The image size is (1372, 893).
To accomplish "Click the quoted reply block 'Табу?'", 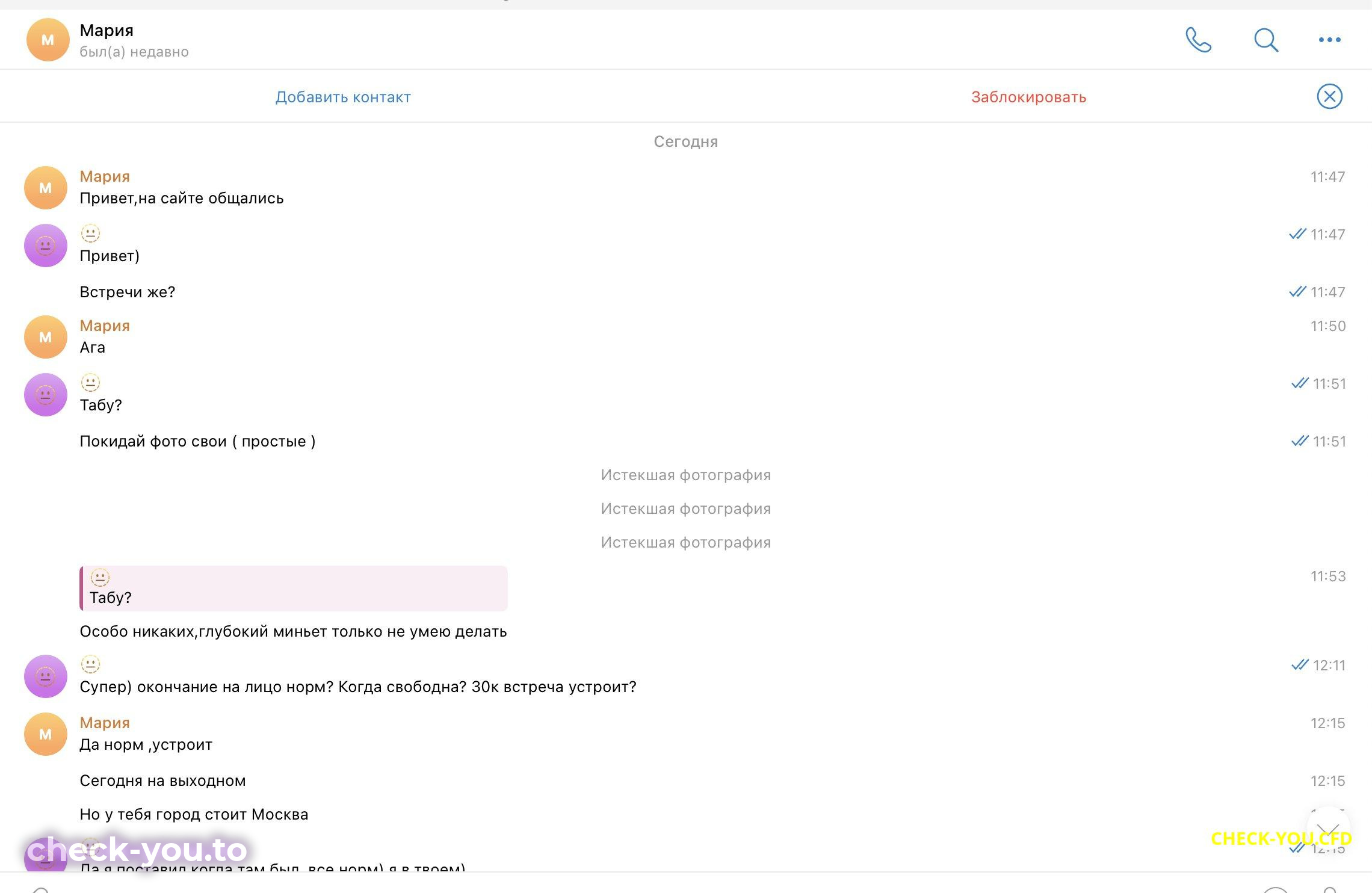I will click(x=294, y=588).
